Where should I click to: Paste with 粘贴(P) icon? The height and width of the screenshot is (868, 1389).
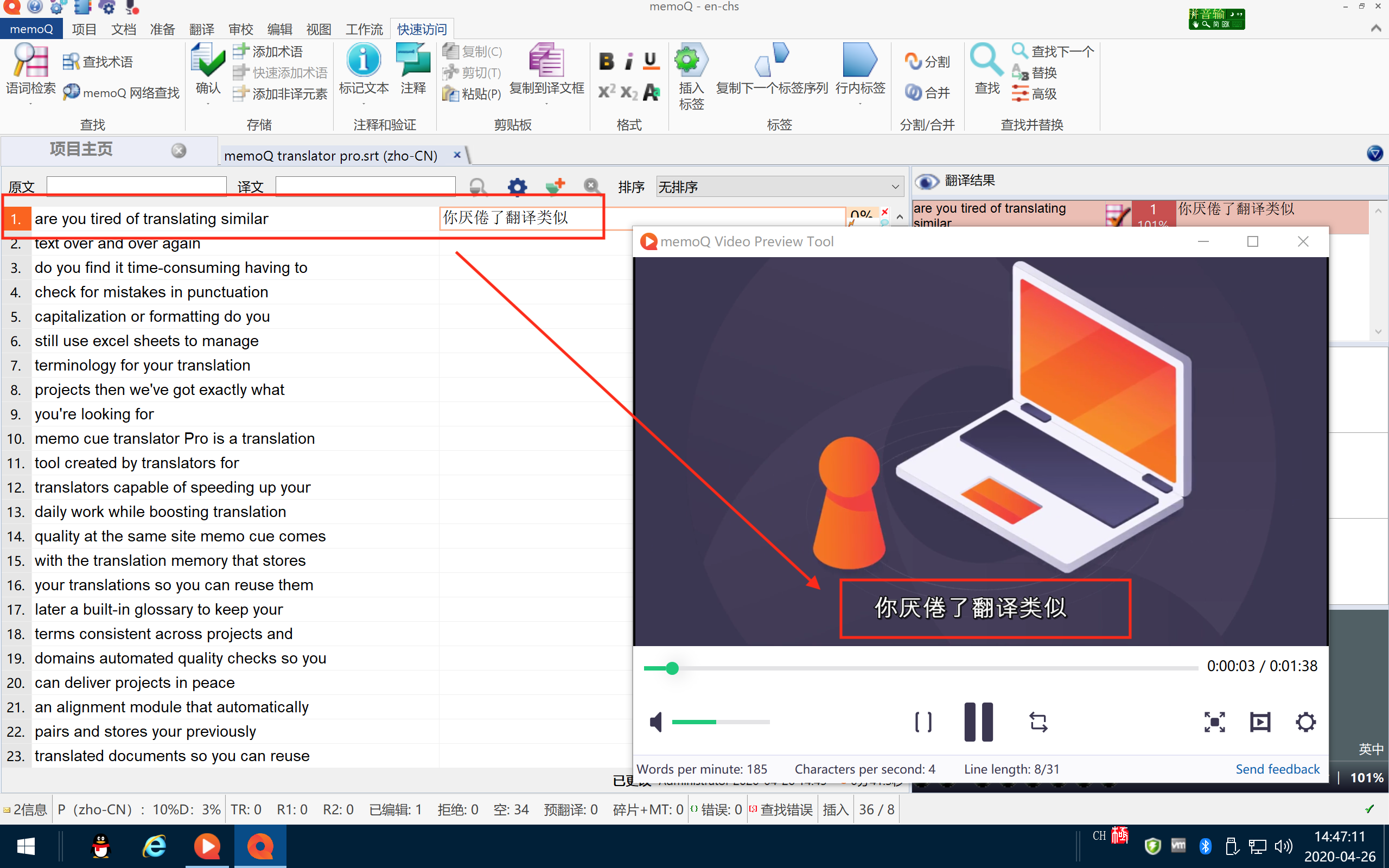tap(450, 93)
